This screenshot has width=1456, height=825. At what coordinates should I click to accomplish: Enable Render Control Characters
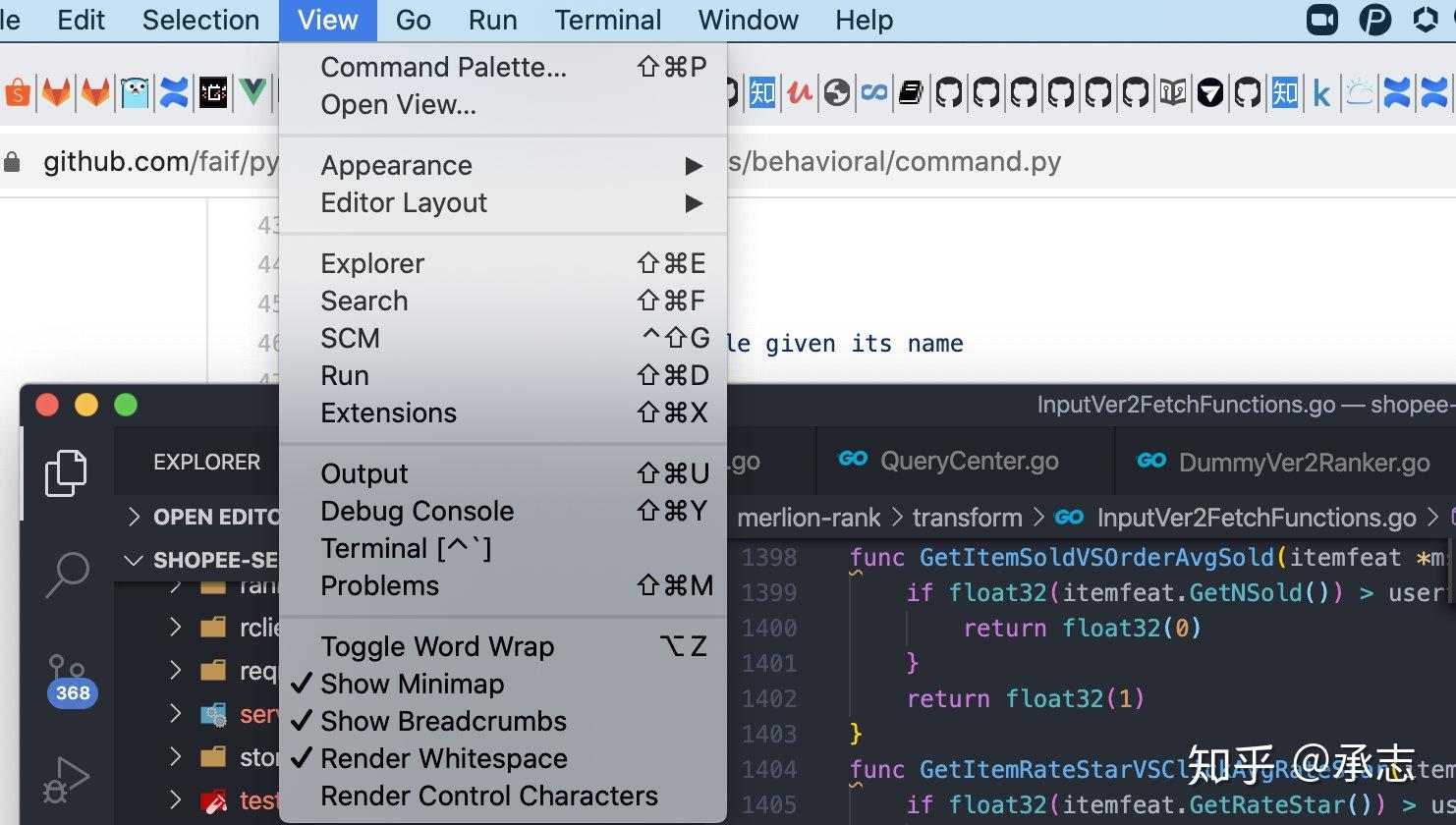(x=503, y=796)
